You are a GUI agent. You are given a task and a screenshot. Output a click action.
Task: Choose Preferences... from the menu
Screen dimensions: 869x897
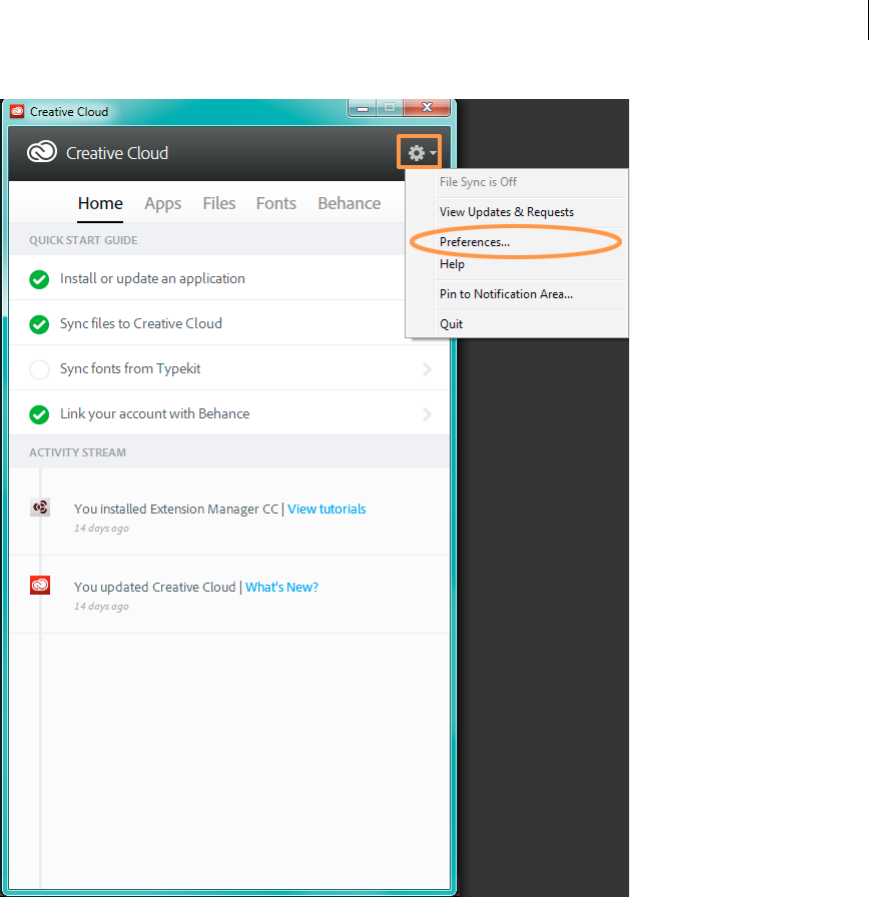(516, 242)
